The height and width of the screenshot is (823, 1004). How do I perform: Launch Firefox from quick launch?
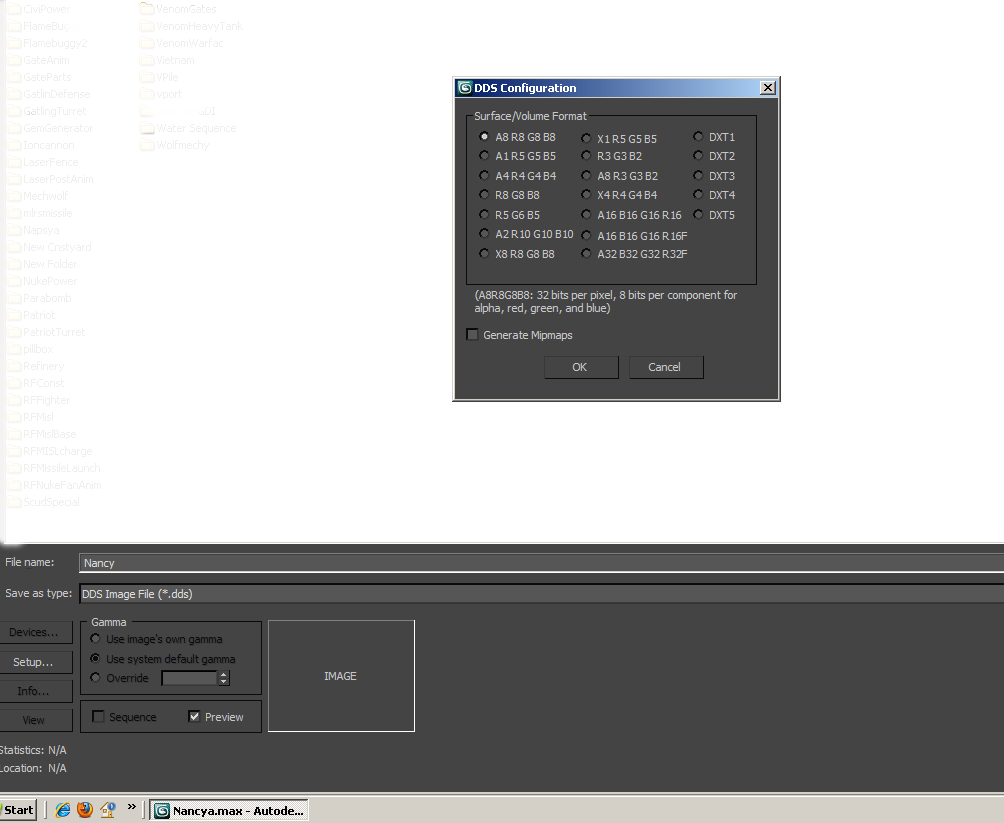[x=85, y=810]
